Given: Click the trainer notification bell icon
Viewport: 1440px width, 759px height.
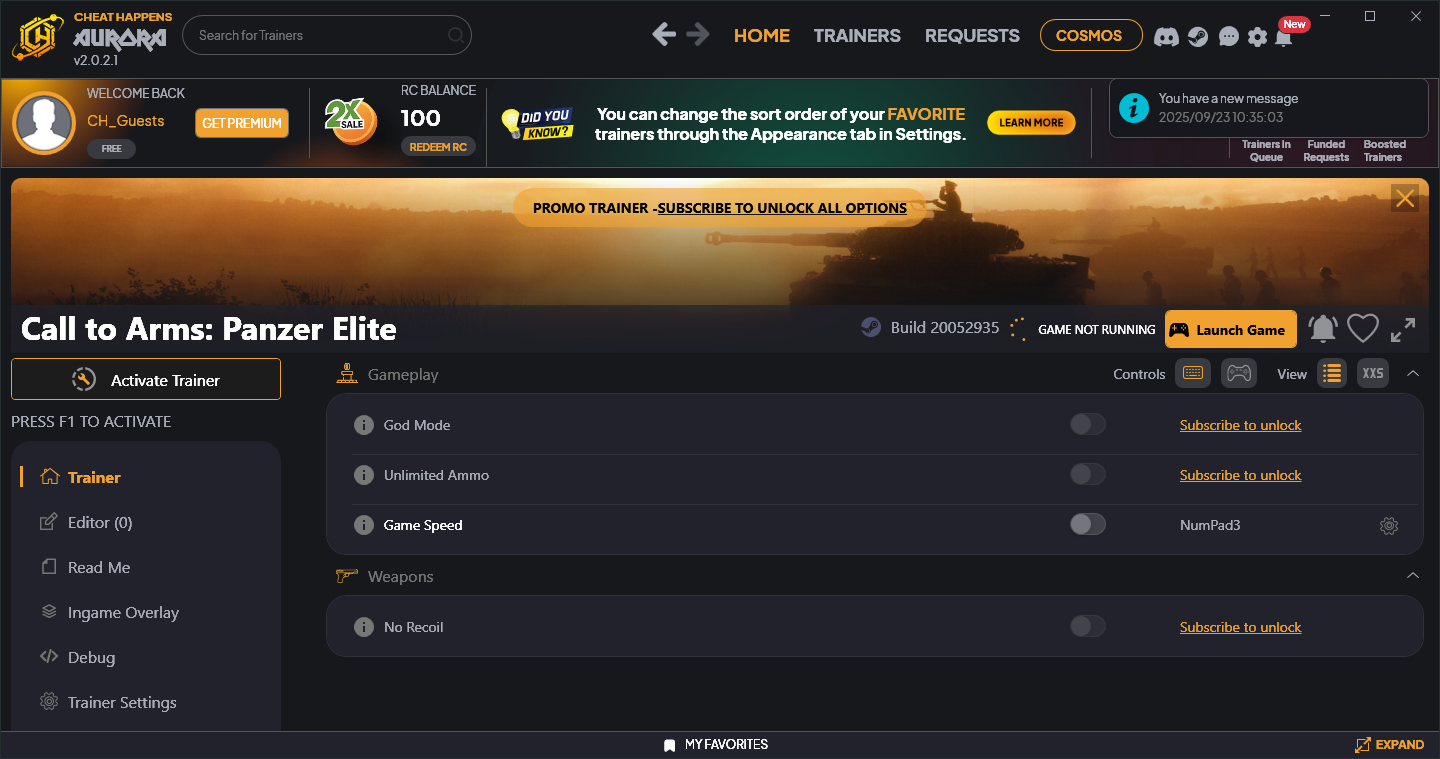Looking at the screenshot, I should [1322, 329].
